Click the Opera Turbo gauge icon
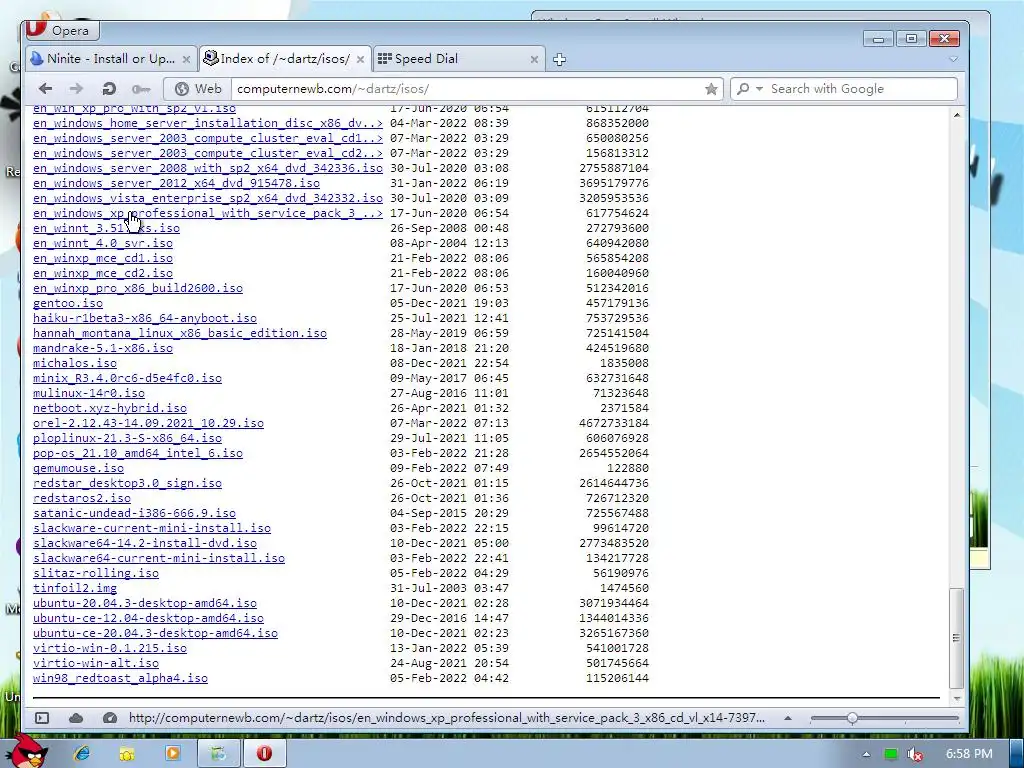The height and width of the screenshot is (768, 1024). click(x=110, y=718)
